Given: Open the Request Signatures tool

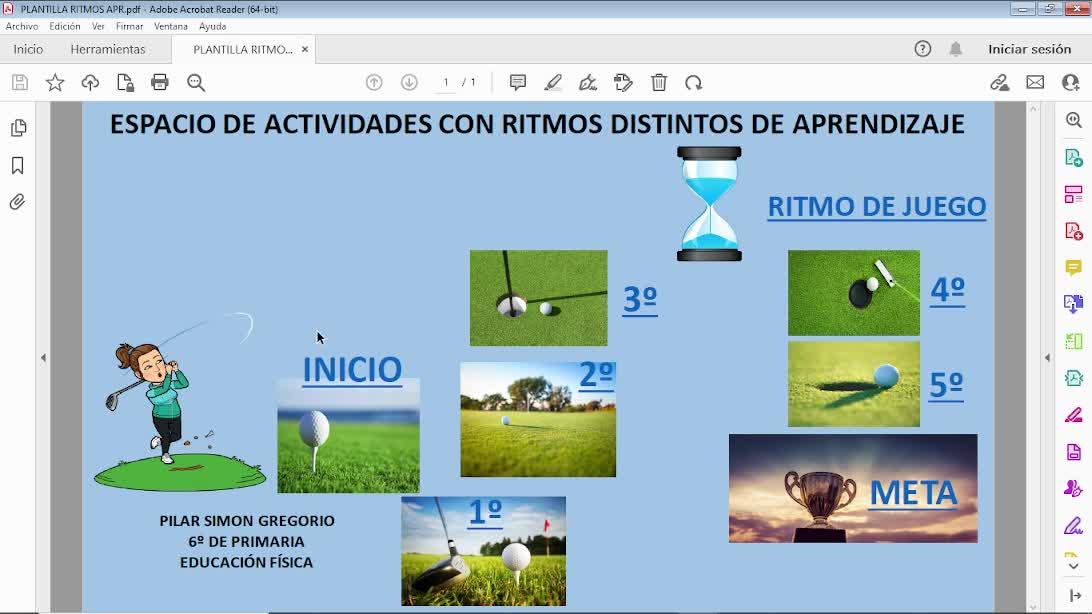Looking at the screenshot, I should pos(1074,489).
